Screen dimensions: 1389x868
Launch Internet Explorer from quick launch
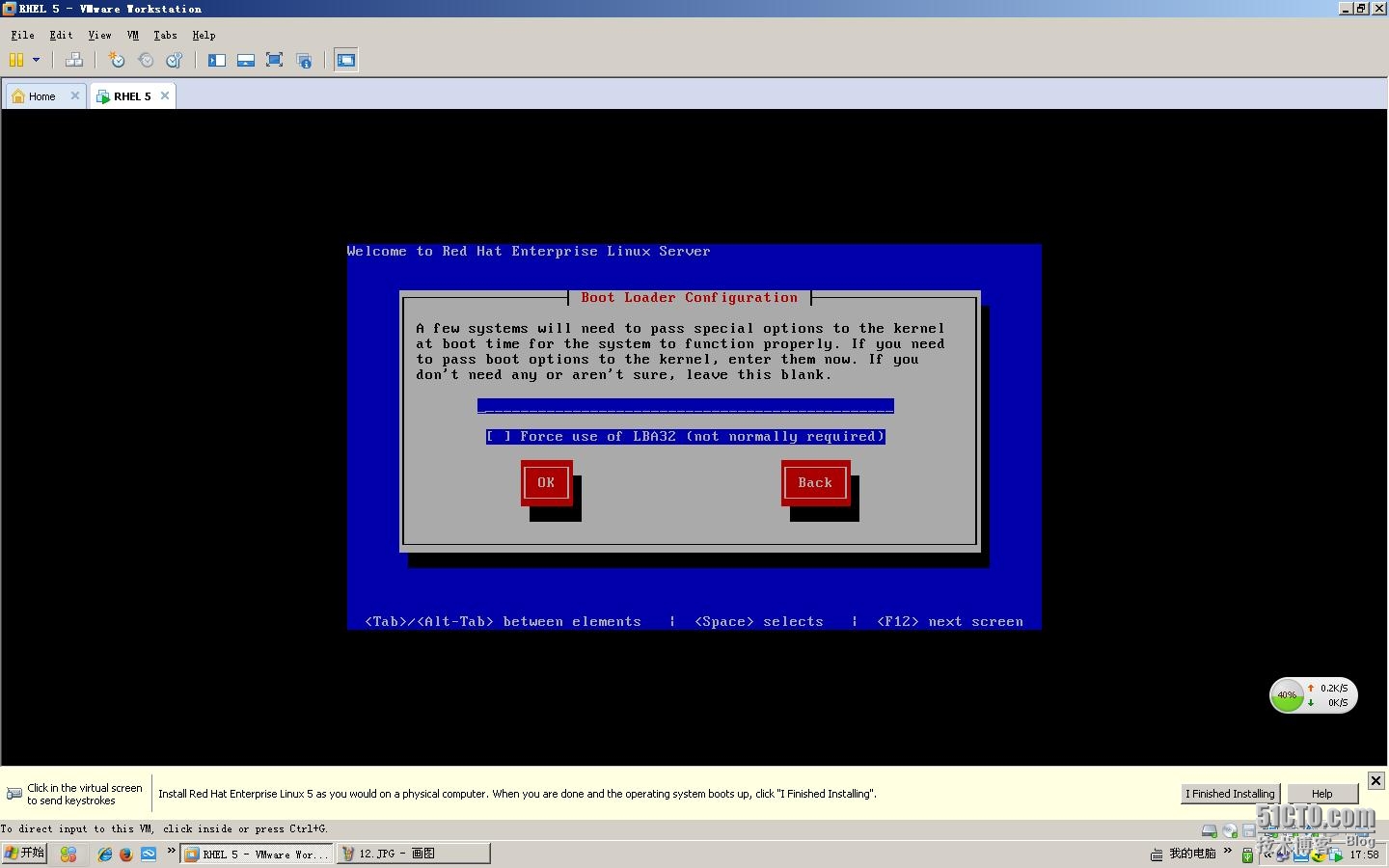tap(105, 854)
